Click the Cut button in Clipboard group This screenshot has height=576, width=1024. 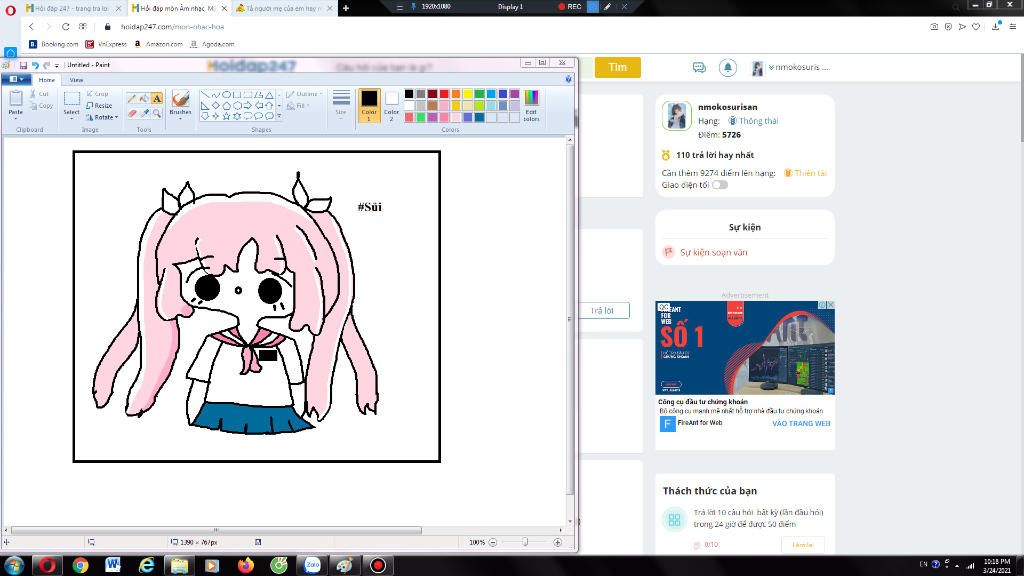[39, 94]
